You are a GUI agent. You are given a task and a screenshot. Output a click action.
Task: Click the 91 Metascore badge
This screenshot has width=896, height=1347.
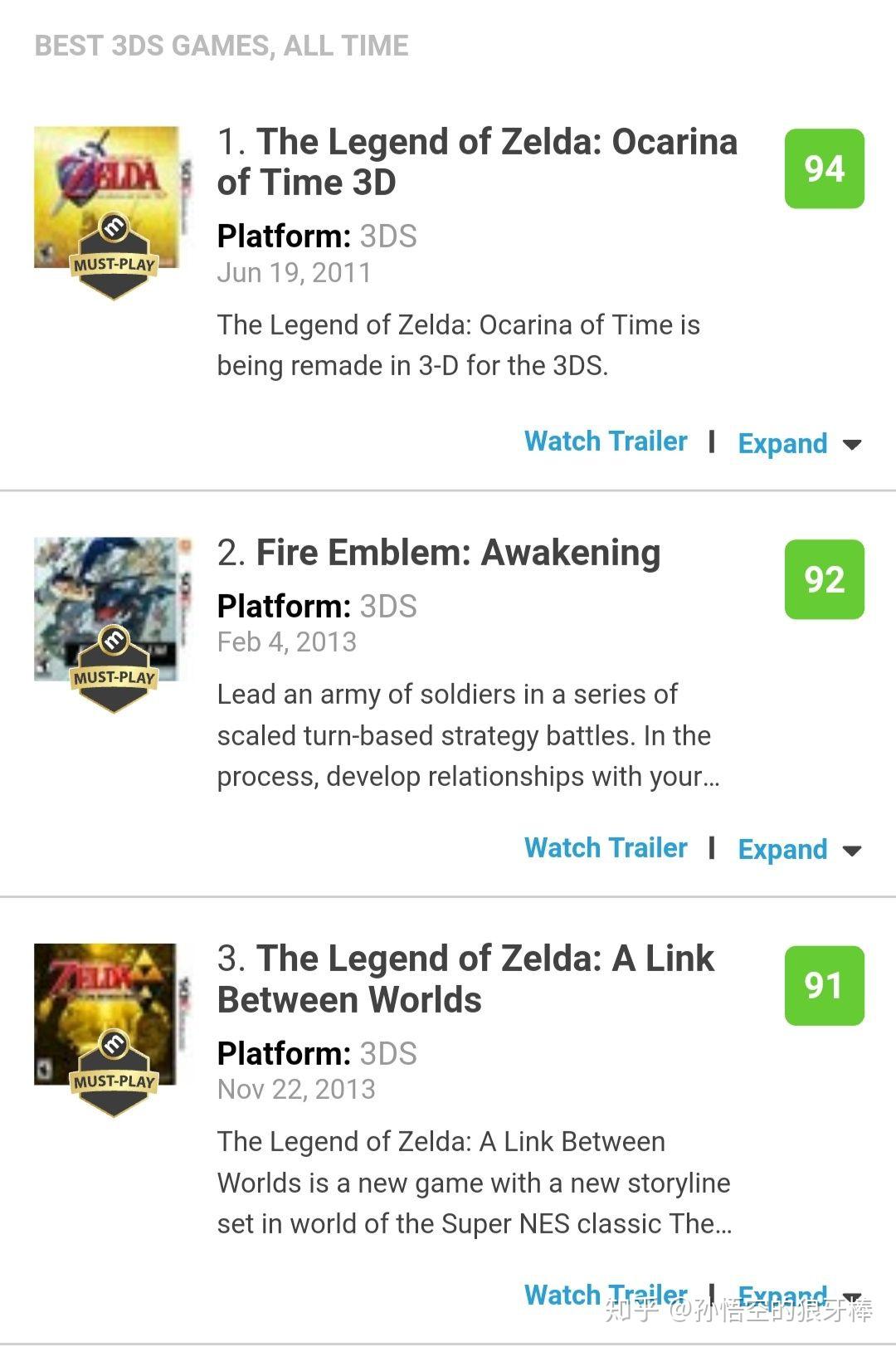824,986
